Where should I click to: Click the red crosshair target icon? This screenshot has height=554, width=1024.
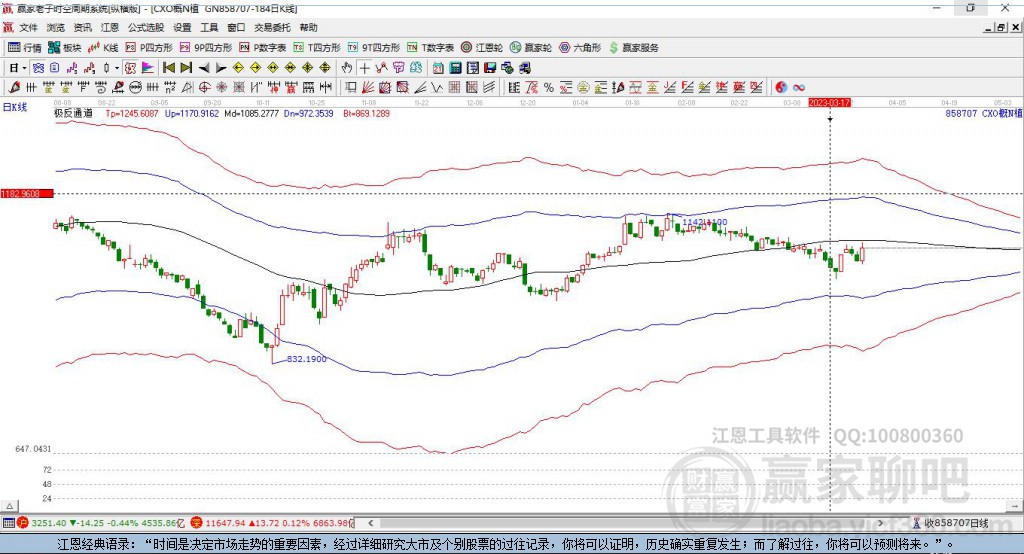(204, 88)
